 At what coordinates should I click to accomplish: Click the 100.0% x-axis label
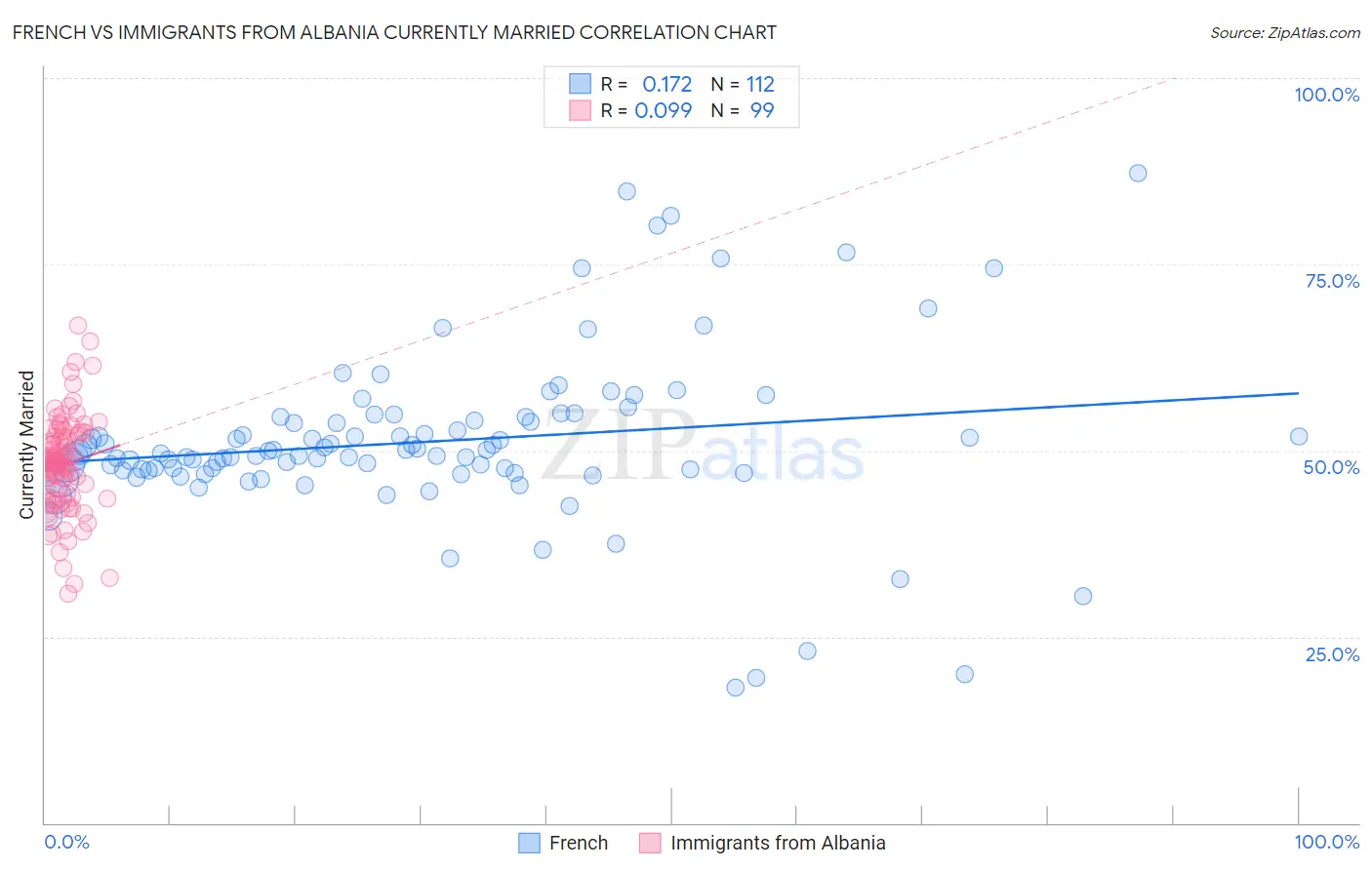pos(1326,842)
